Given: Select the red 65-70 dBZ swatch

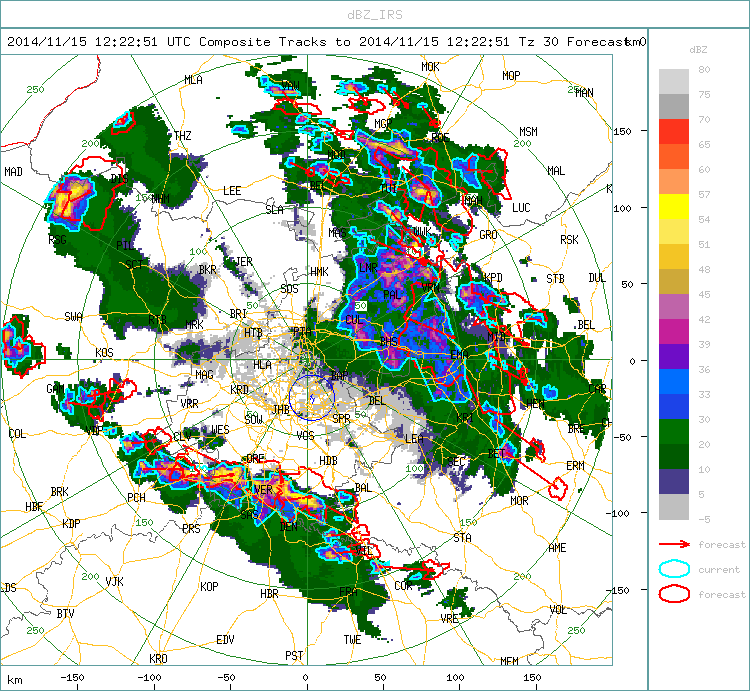Looking at the screenshot, I should (x=674, y=131).
